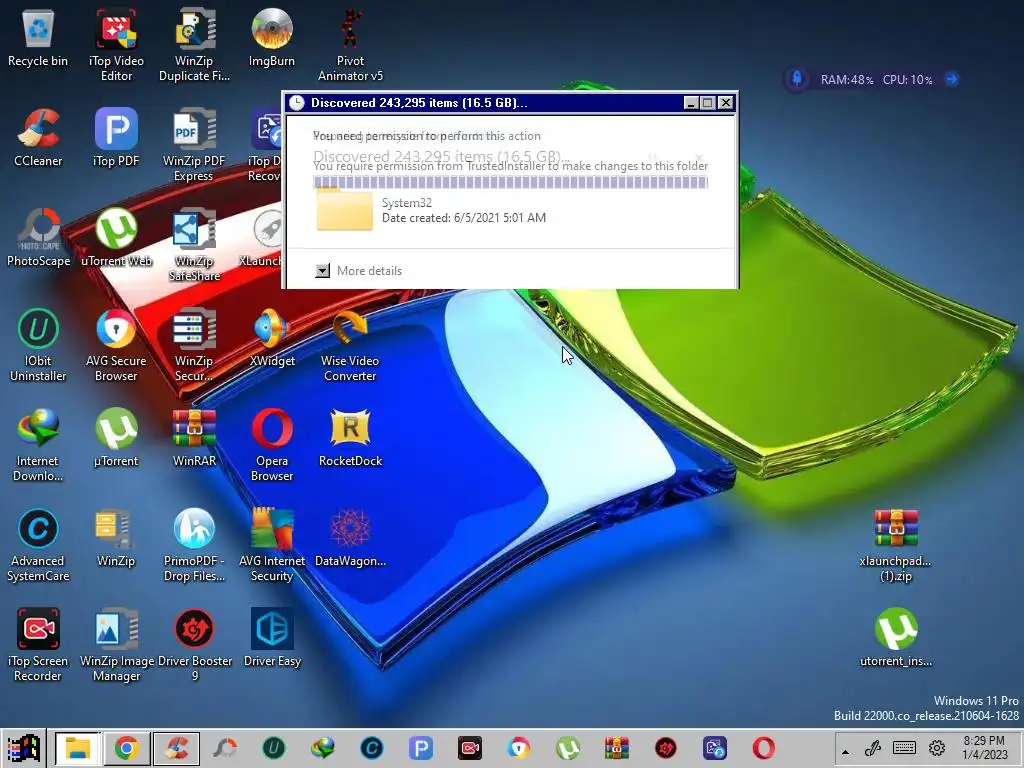Screen dimensions: 1024x768
Task: Open Wise Video Converter icon
Action: click(350, 344)
